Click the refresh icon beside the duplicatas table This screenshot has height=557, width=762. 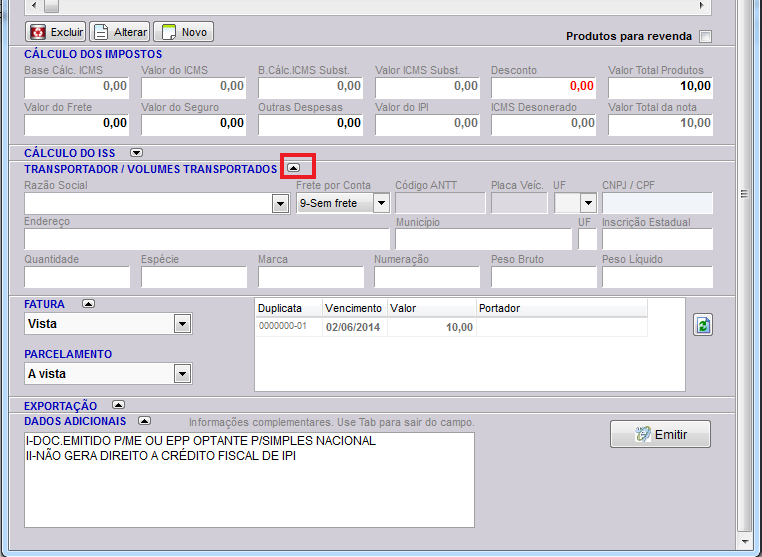tap(703, 325)
